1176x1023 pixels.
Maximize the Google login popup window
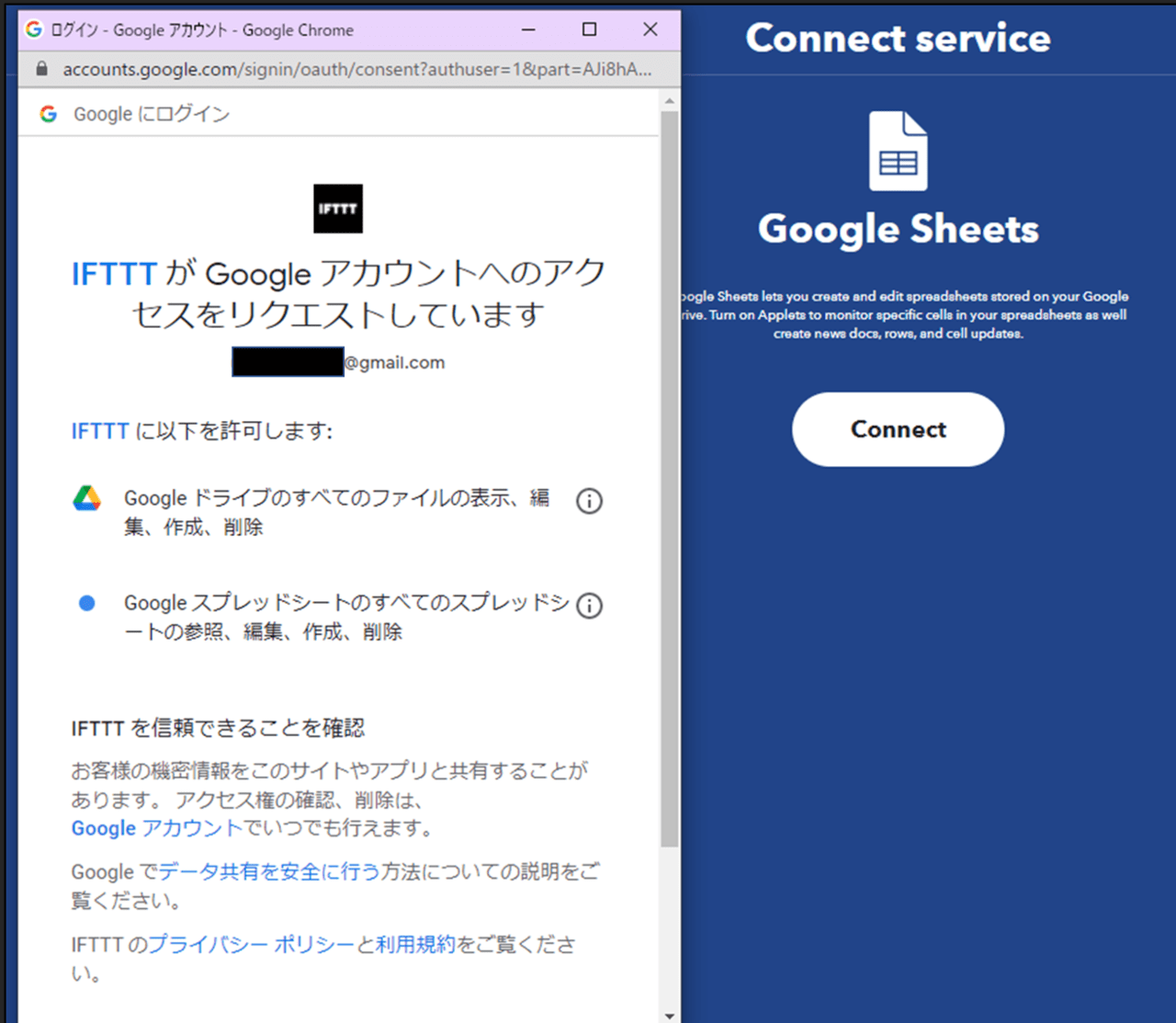click(x=590, y=29)
